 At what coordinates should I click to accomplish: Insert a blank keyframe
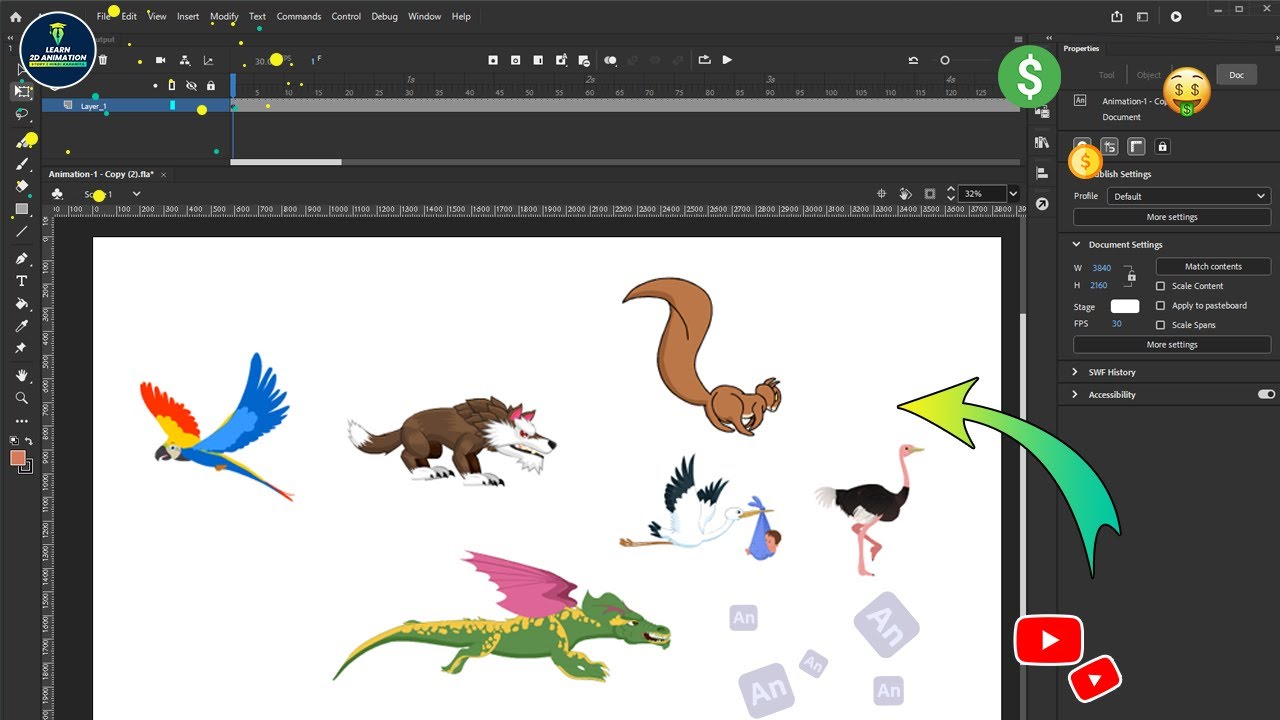pyautogui.click(x=515, y=60)
